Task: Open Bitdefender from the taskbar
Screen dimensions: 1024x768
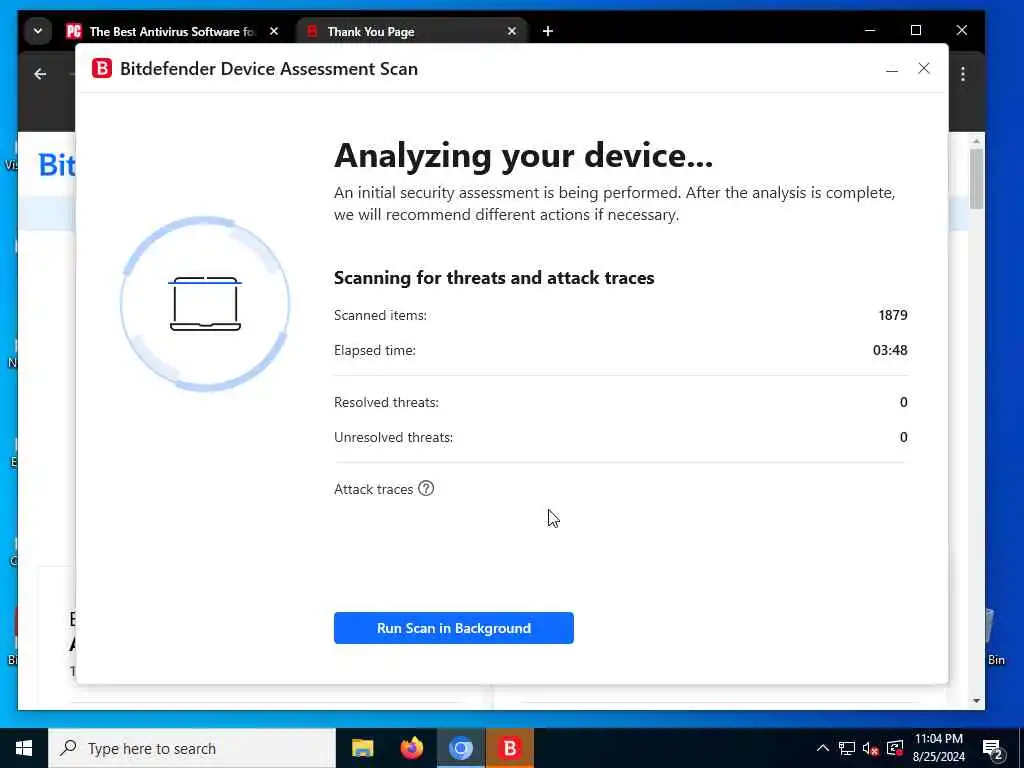Action: point(509,748)
